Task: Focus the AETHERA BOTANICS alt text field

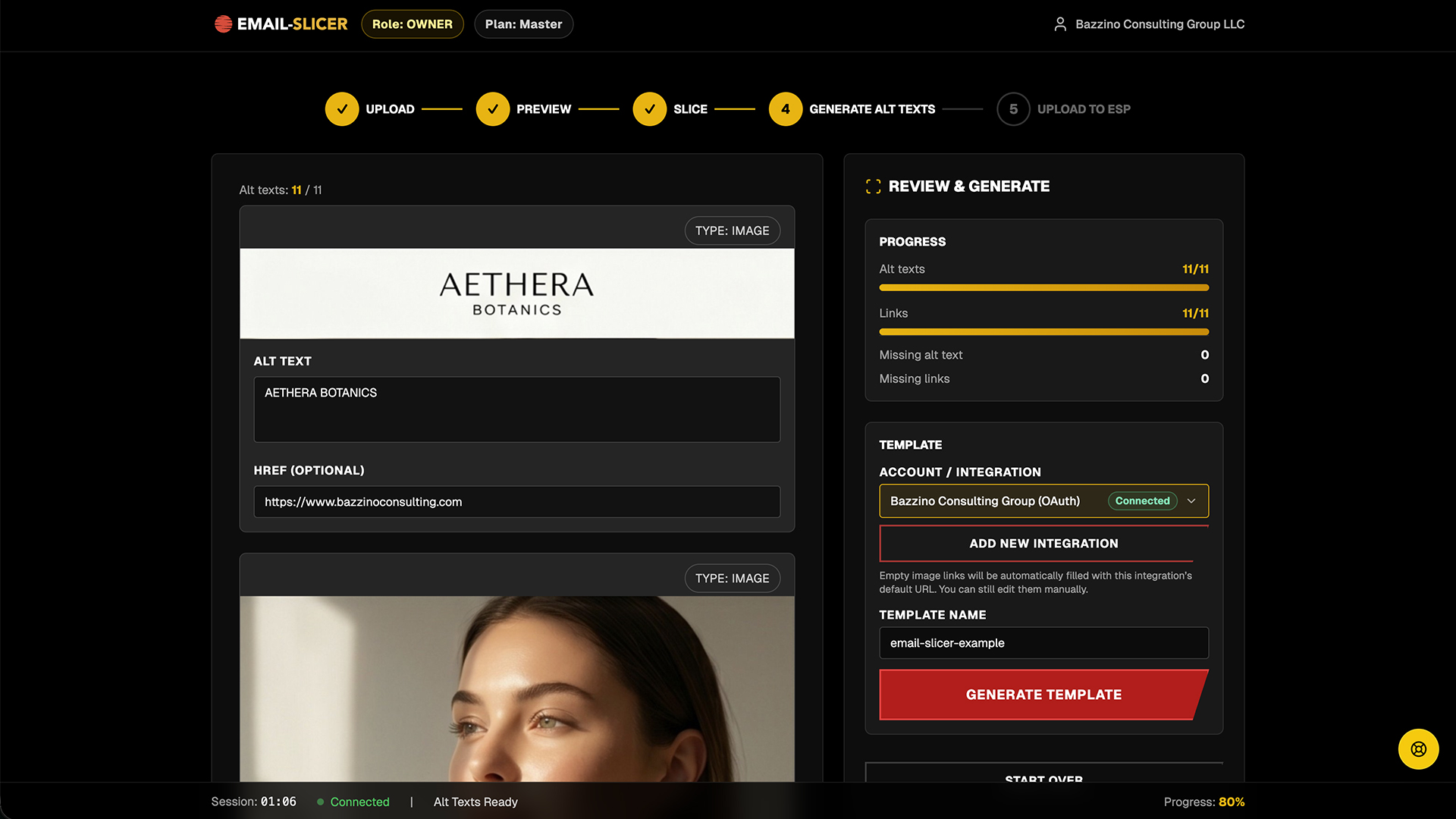Action: click(516, 409)
